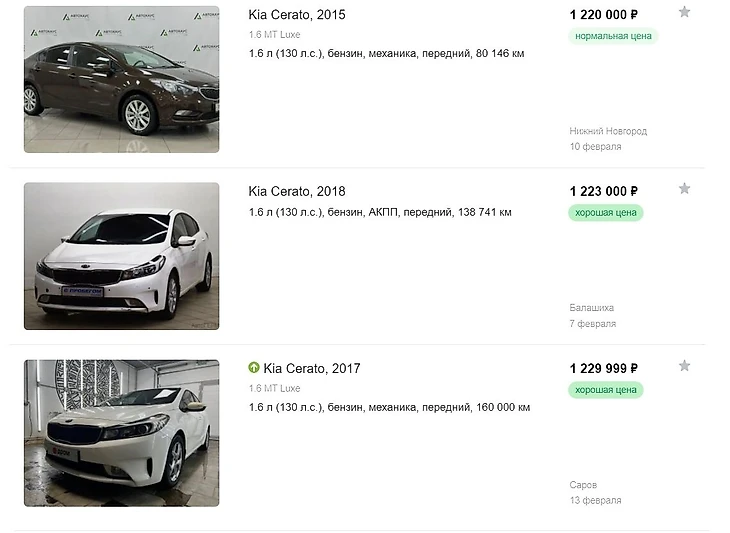Open the Kia Cerato, 2018 listing title

(297, 191)
